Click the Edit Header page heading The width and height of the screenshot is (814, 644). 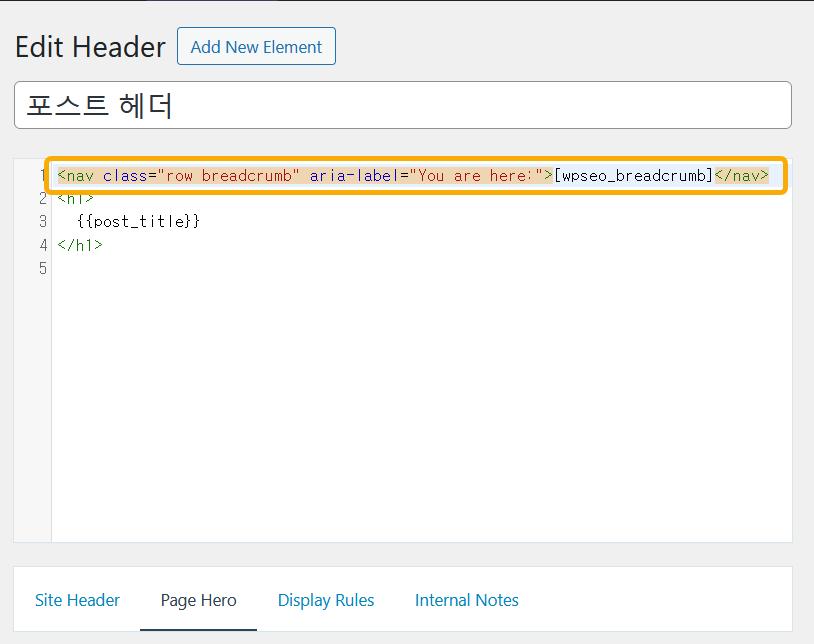point(90,47)
